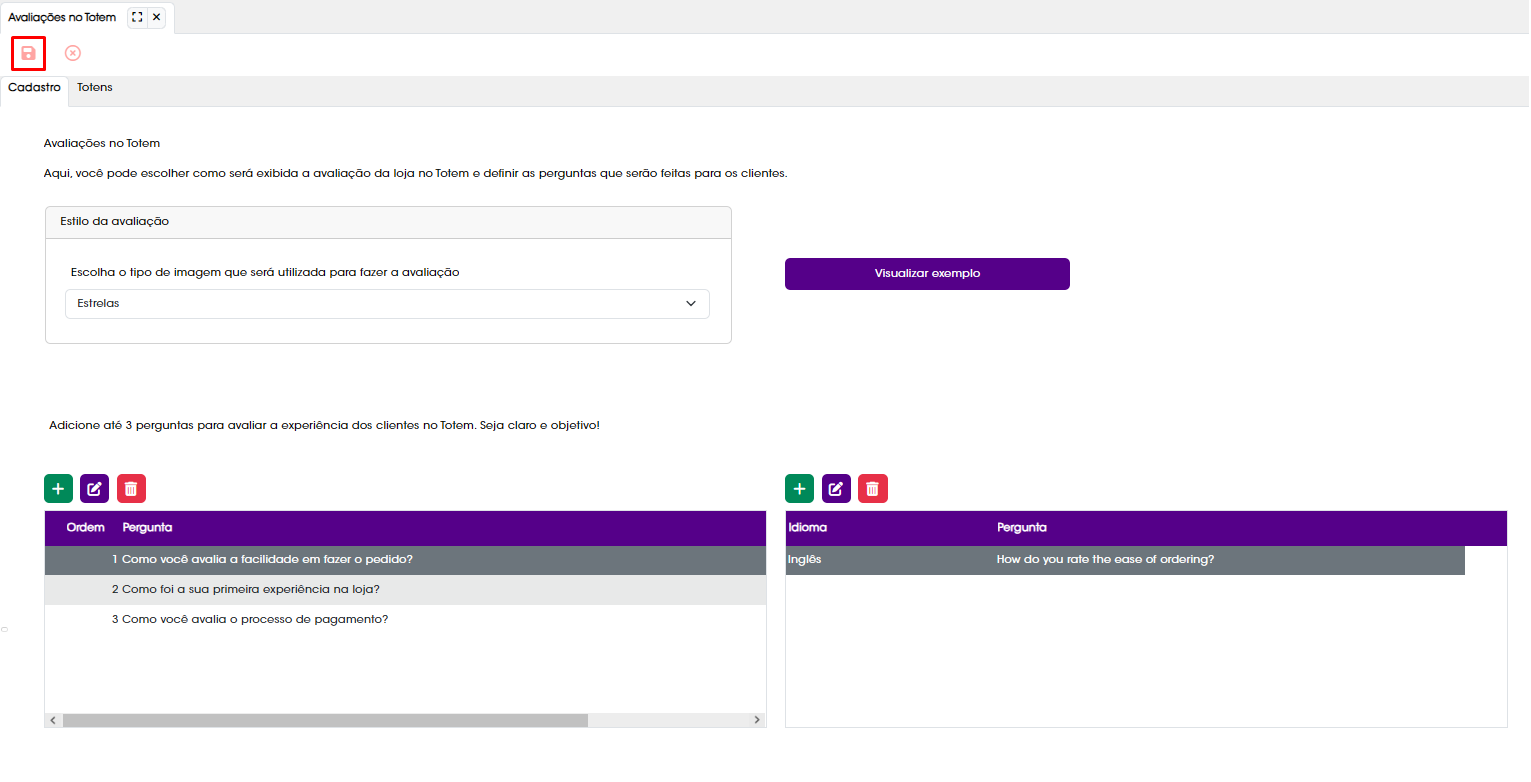The width and height of the screenshot is (1531, 782).
Task: Select row 'Como você avalia a facilidade em fazer o pedido?'
Action: click(x=405, y=560)
